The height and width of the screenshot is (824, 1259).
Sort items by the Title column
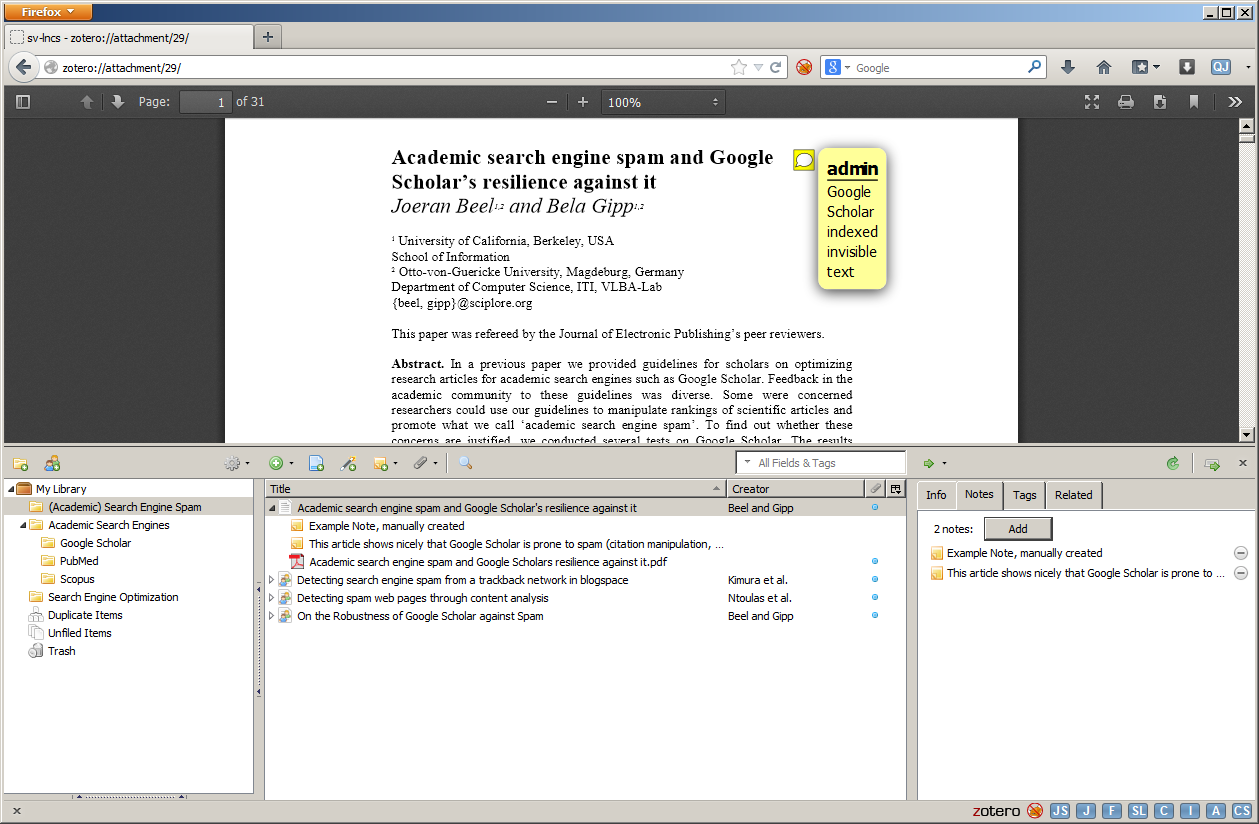[x=496, y=489]
